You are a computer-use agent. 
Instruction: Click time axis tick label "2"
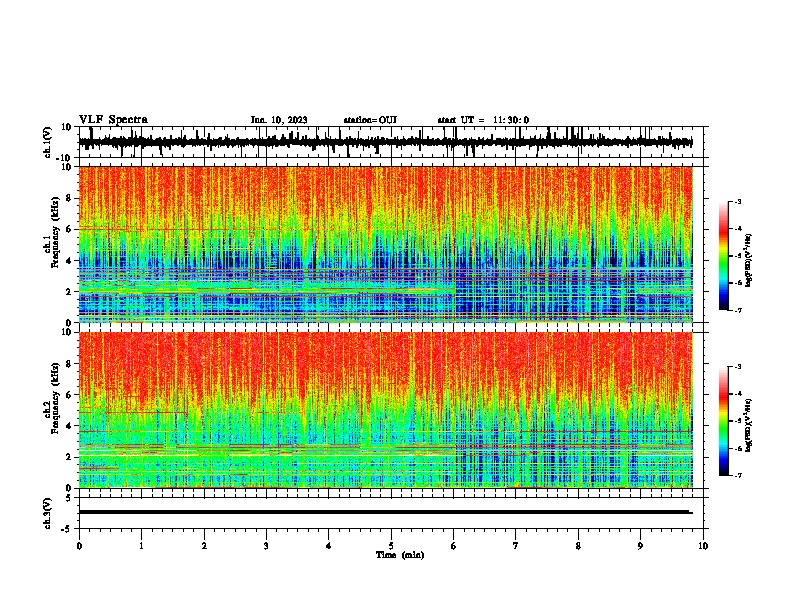204,546
